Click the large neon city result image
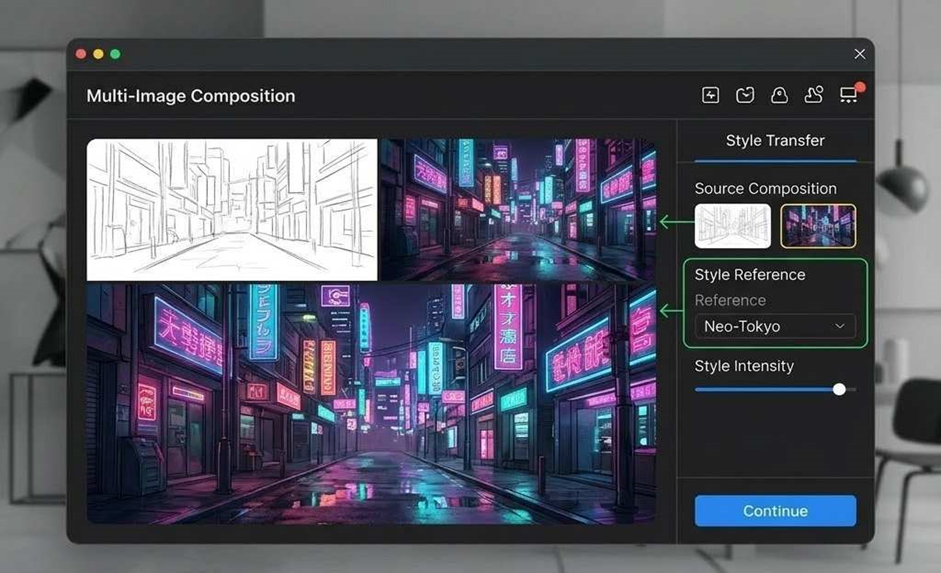Viewport: 941px width, 573px height. coord(371,403)
